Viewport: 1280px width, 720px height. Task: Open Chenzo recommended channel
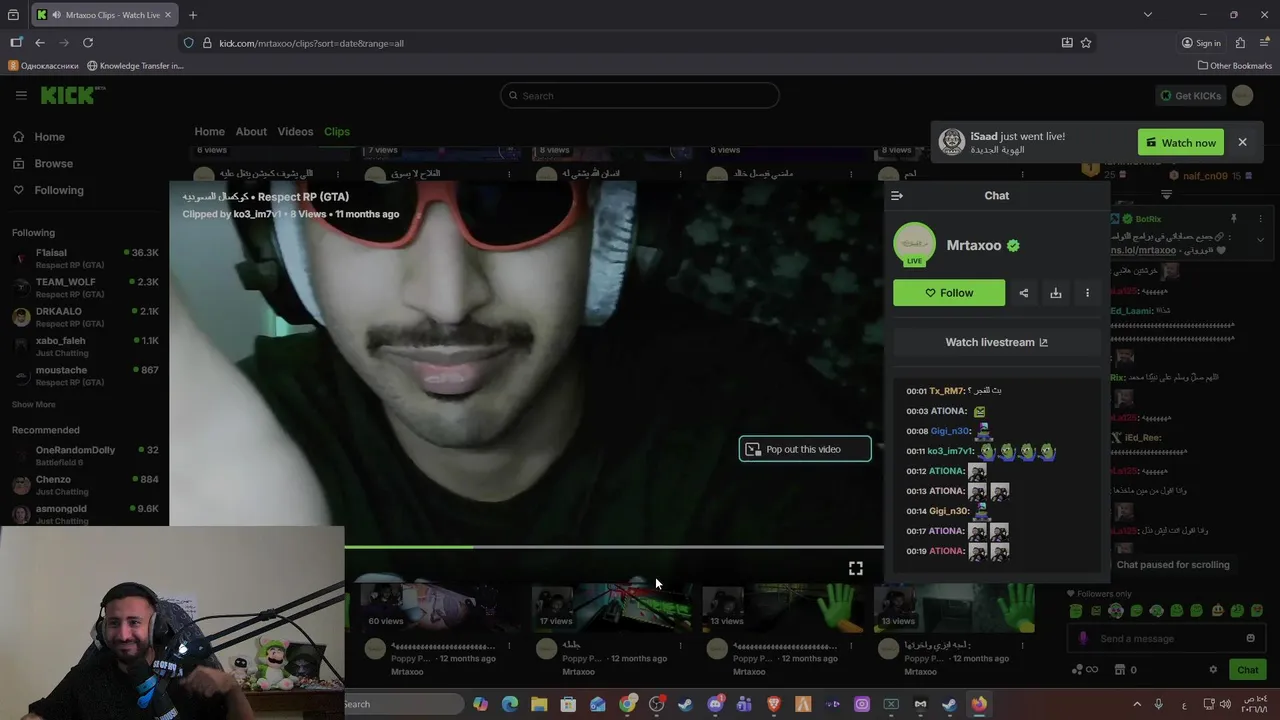(x=85, y=485)
